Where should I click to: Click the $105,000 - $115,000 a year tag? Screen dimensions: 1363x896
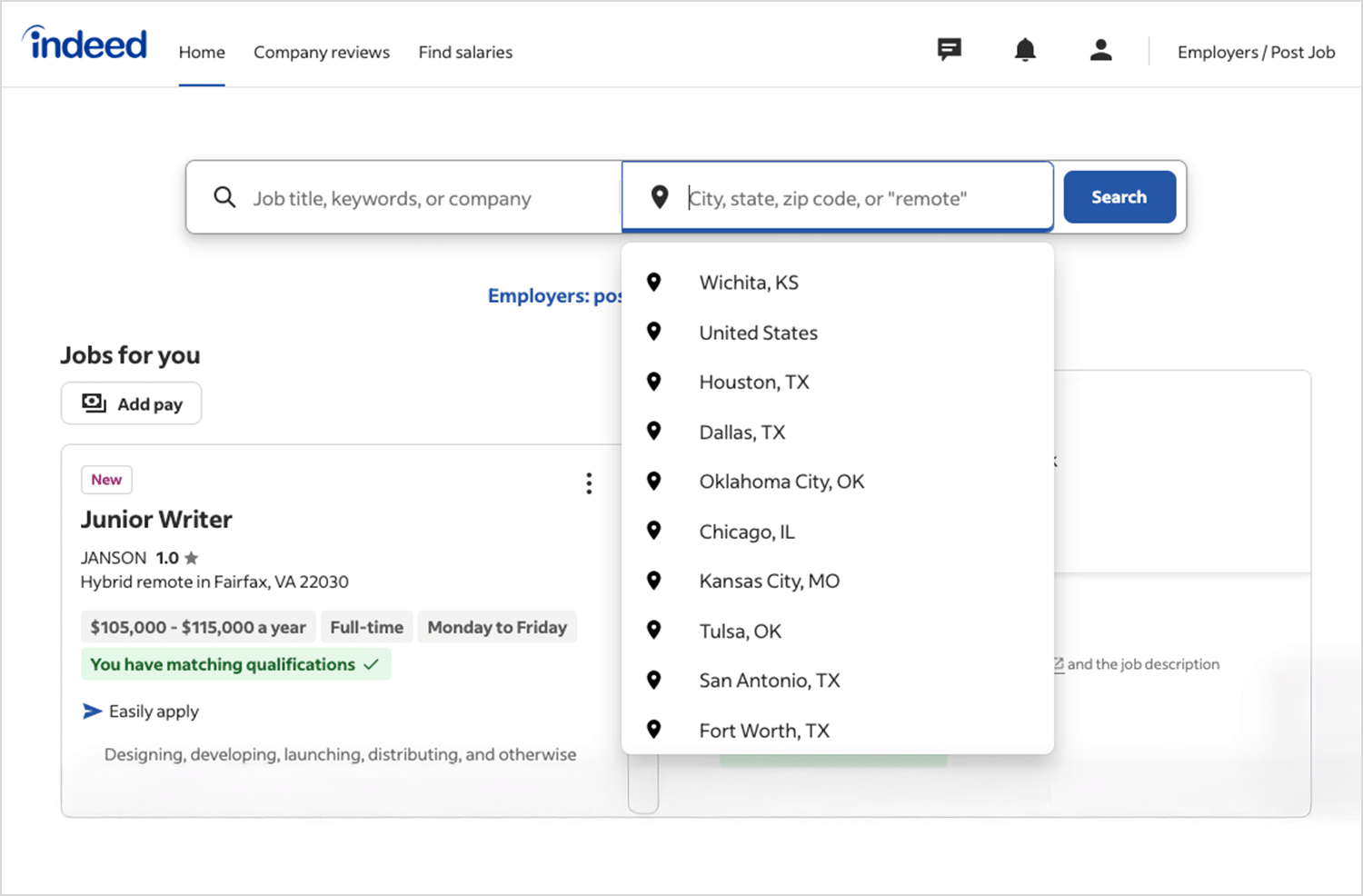(198, 627)
